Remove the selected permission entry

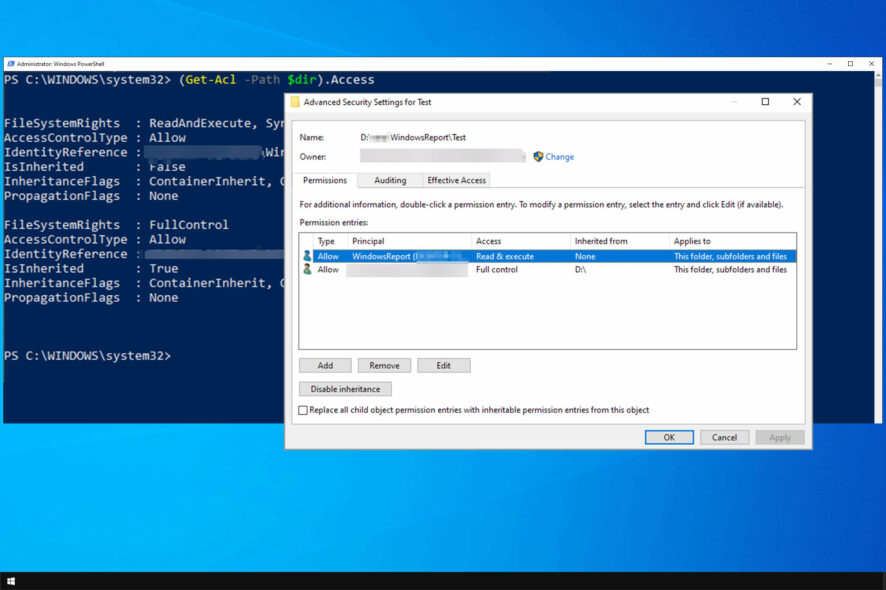[384, 365]
